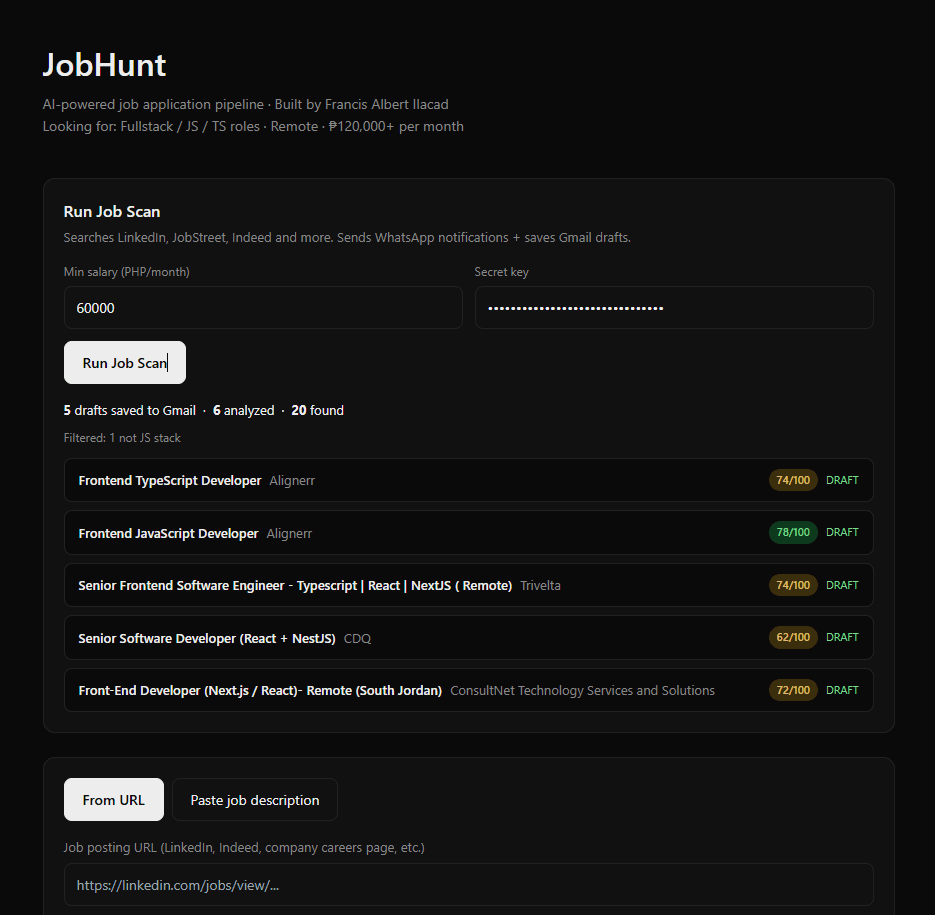Open the Frontend TypeScript Developer row

tap(469, 480)
